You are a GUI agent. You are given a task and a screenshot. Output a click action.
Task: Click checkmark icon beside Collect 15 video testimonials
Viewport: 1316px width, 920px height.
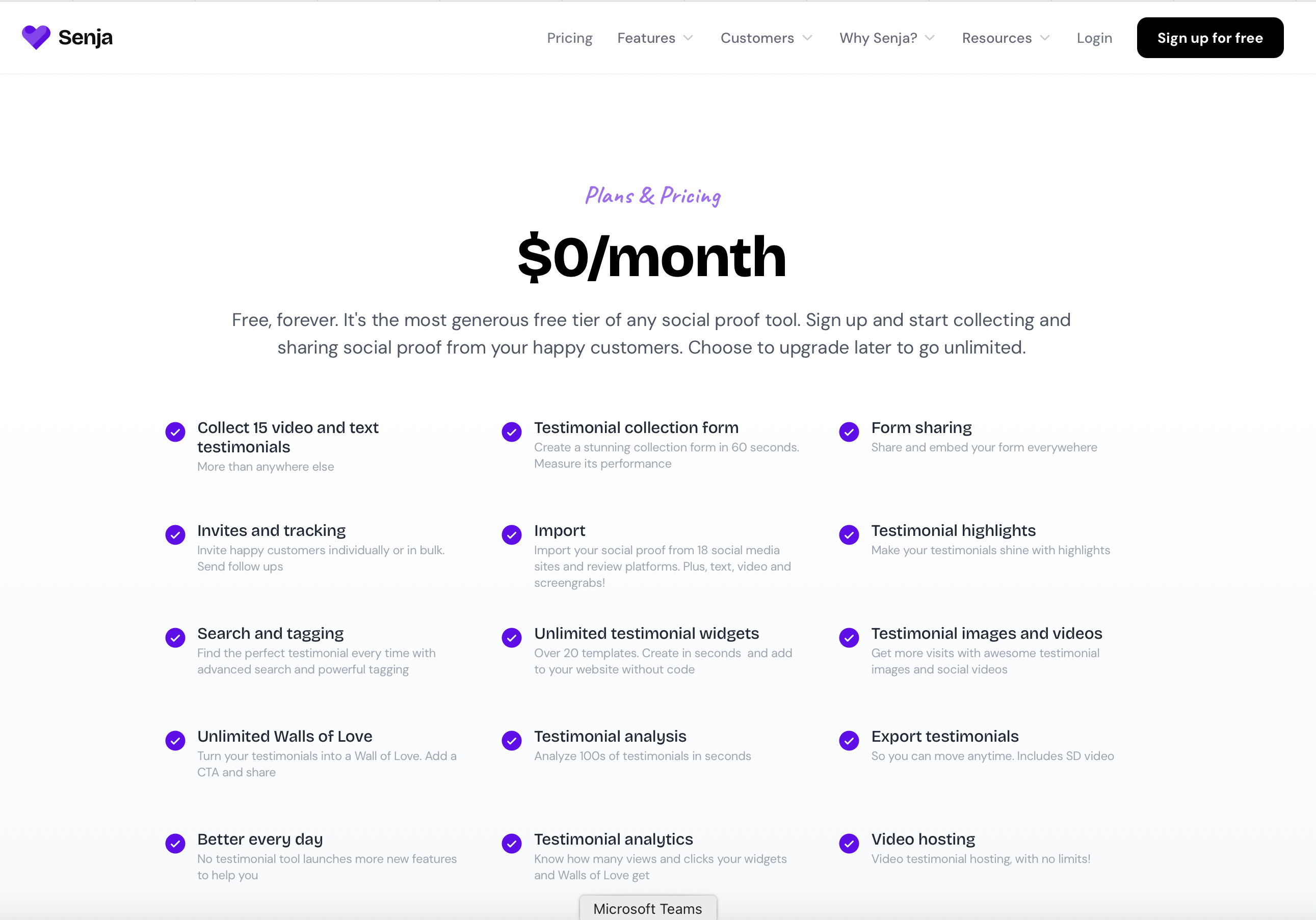pyautogui.click(x=175, y=432)
